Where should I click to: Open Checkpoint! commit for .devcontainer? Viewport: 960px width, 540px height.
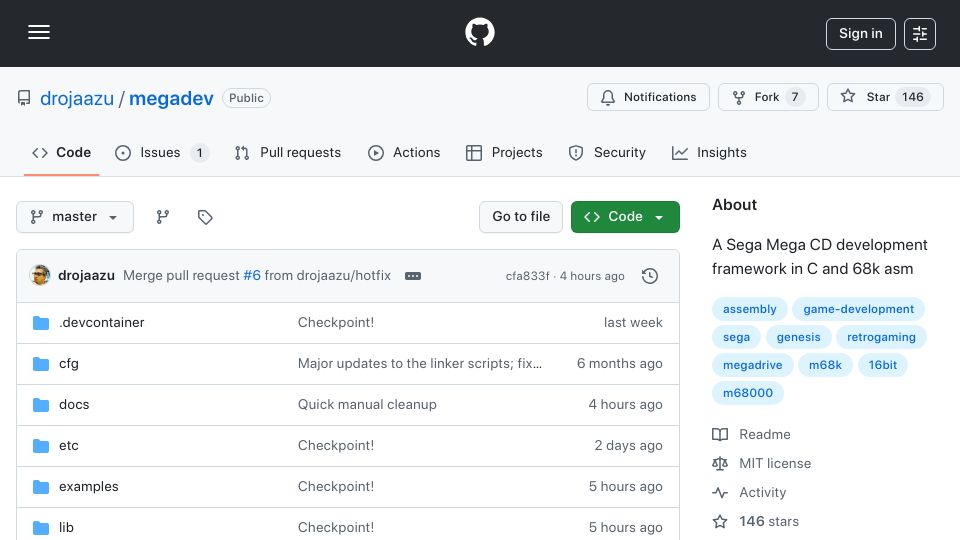click(x=336, y=323)
